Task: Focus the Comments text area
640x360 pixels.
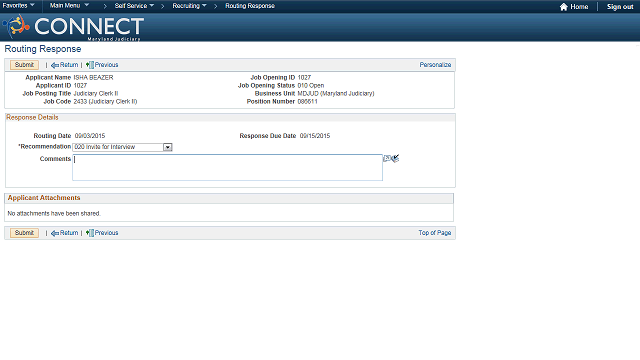Action: [227, 167]
